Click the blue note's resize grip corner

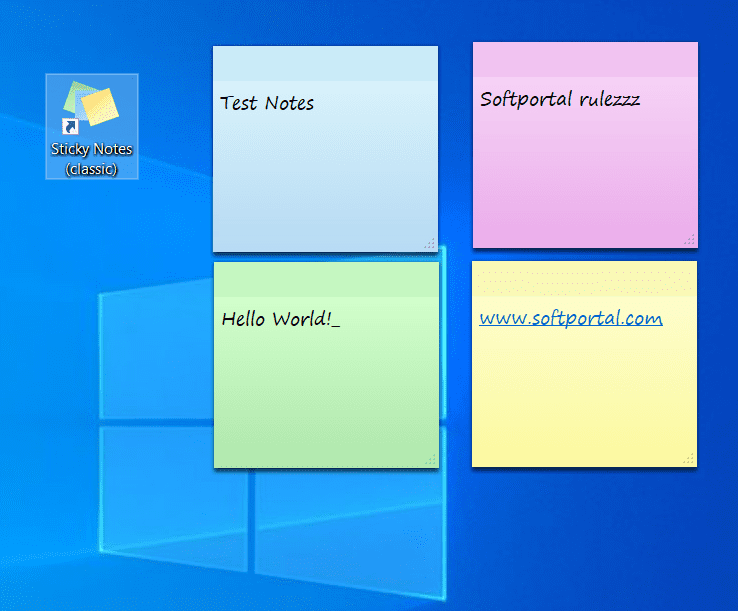(x=430, y=243)
